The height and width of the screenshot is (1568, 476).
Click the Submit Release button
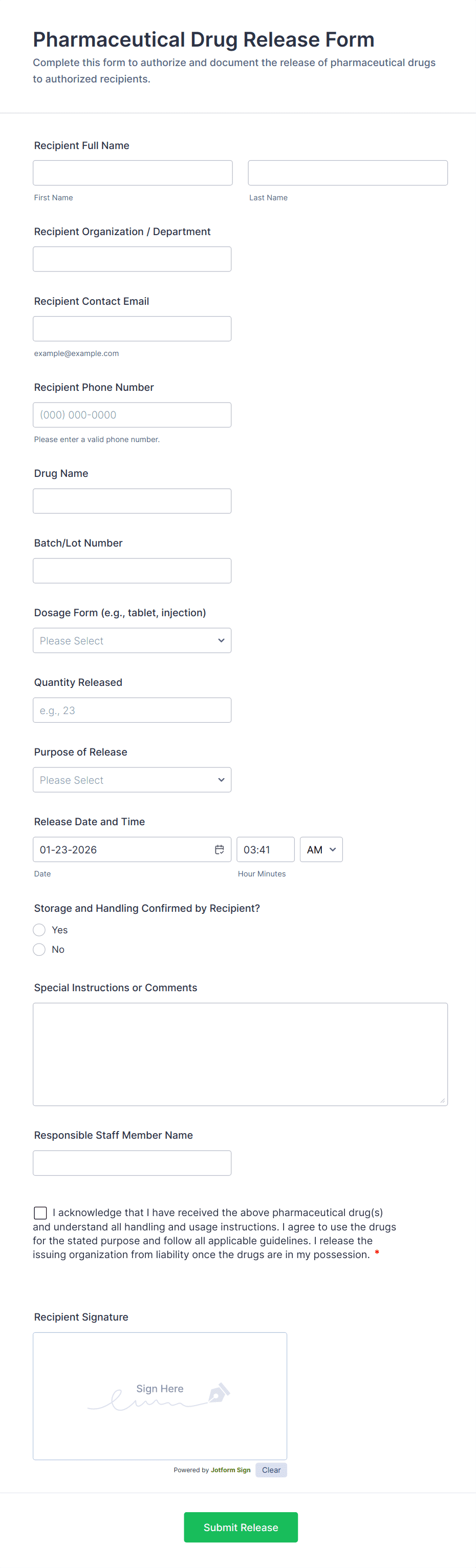click(240, 1527)
